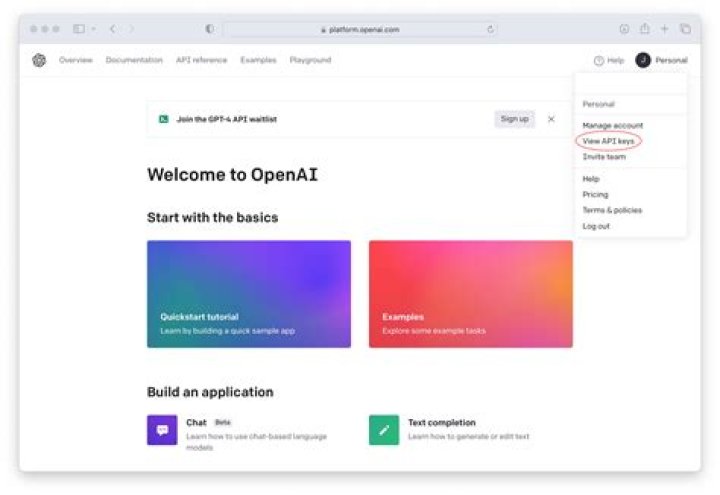
Task: Reload the page with refresh icon
Action: (490, 29)
